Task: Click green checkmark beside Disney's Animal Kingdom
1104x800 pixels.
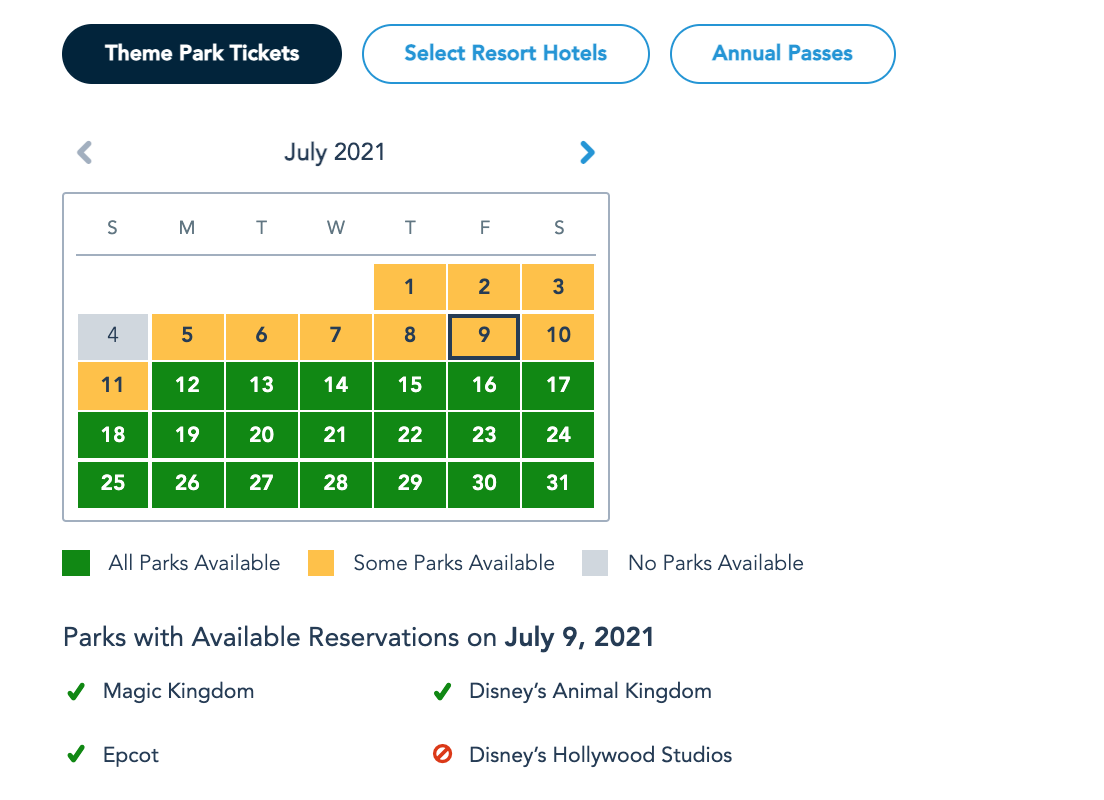Action: [441, 692]
